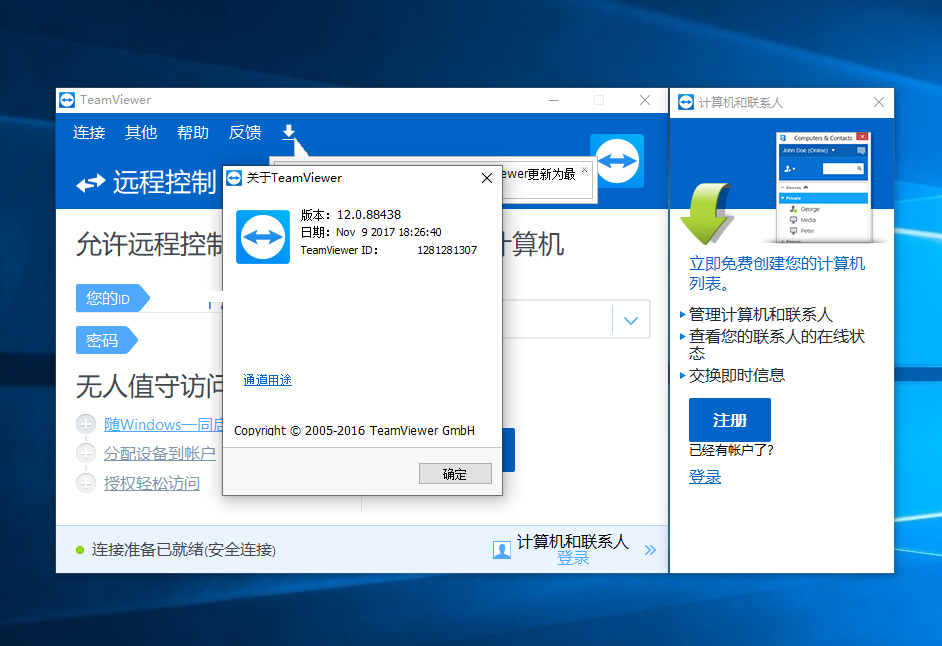Open the 分配设备到帐户 link
942x646 pixels.
160,453
